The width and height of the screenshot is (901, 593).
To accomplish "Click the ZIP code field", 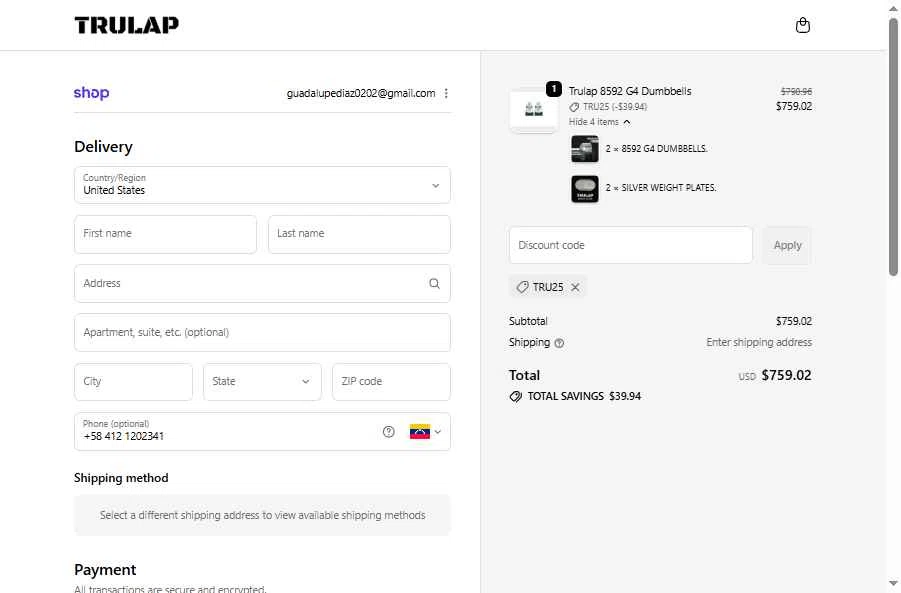I will tap(391, 382).
